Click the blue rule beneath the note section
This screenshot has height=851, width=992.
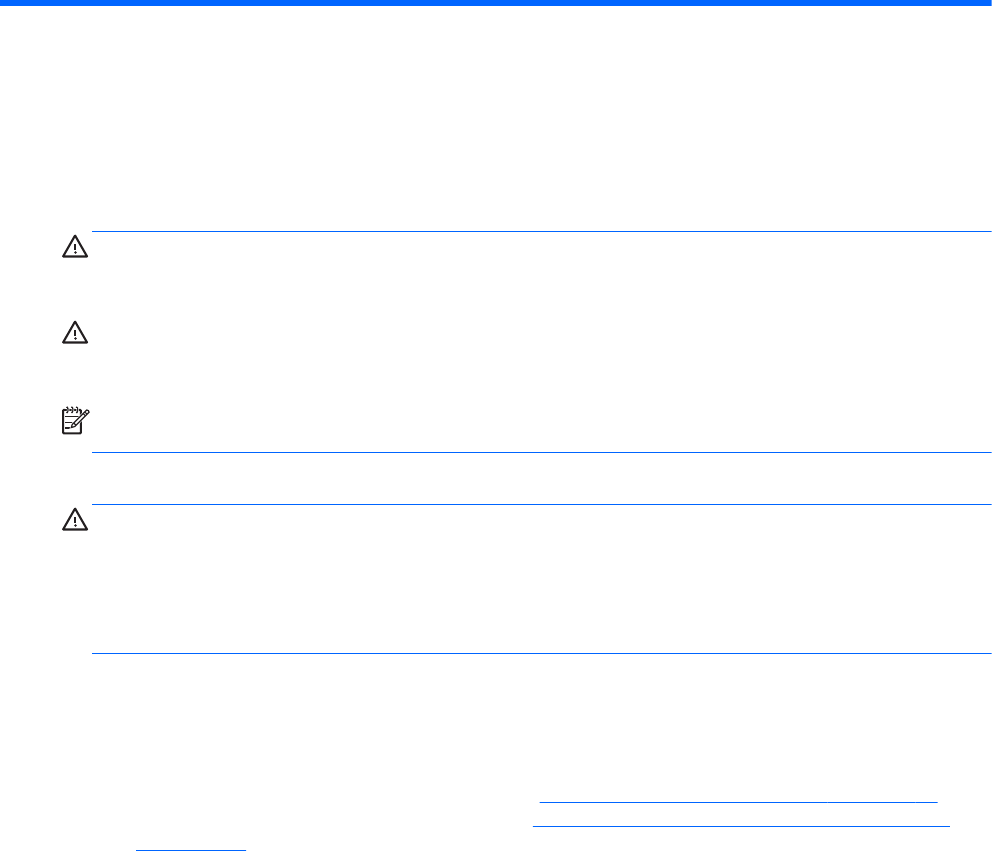(540, 453)
